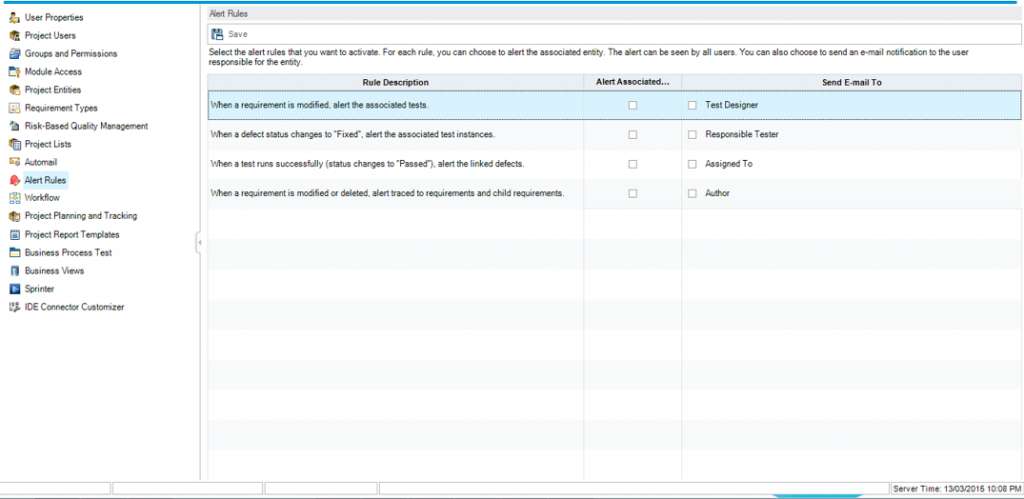This screenshot has width=1024, height=499.
Task: Click the Business Views icon
Action: [14, 271]
